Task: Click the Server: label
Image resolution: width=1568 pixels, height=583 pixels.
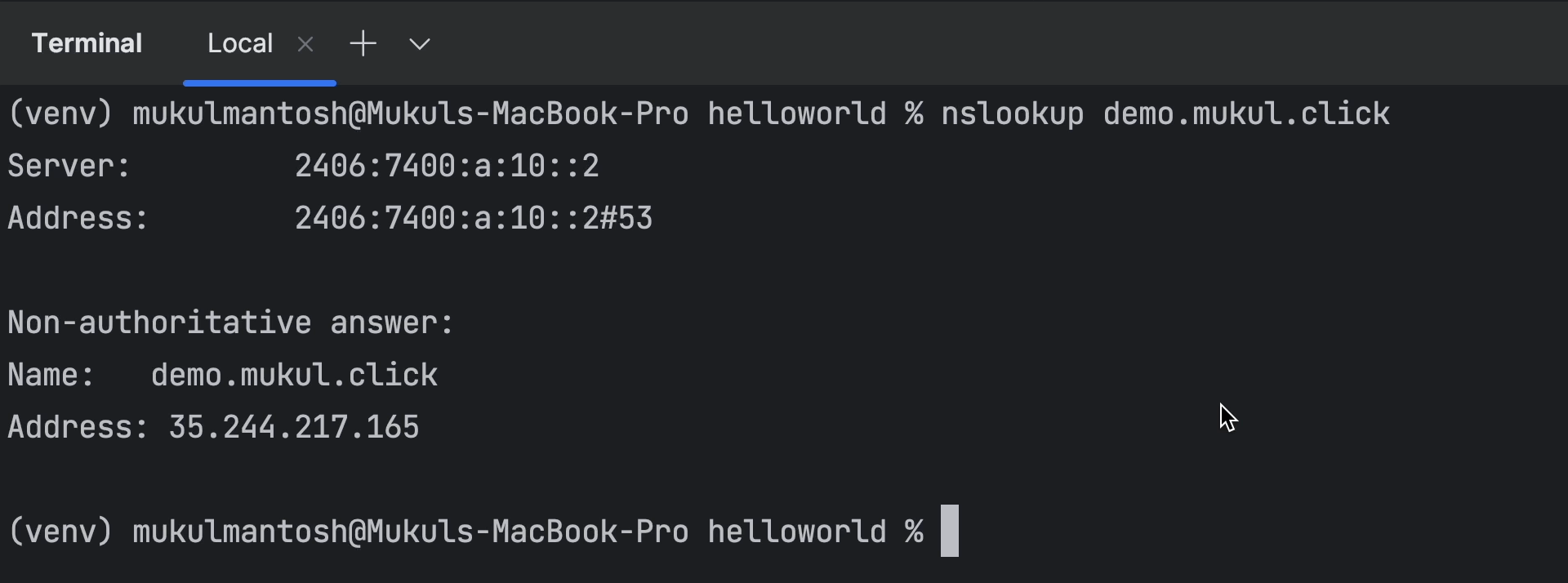Action: [69, 167]
